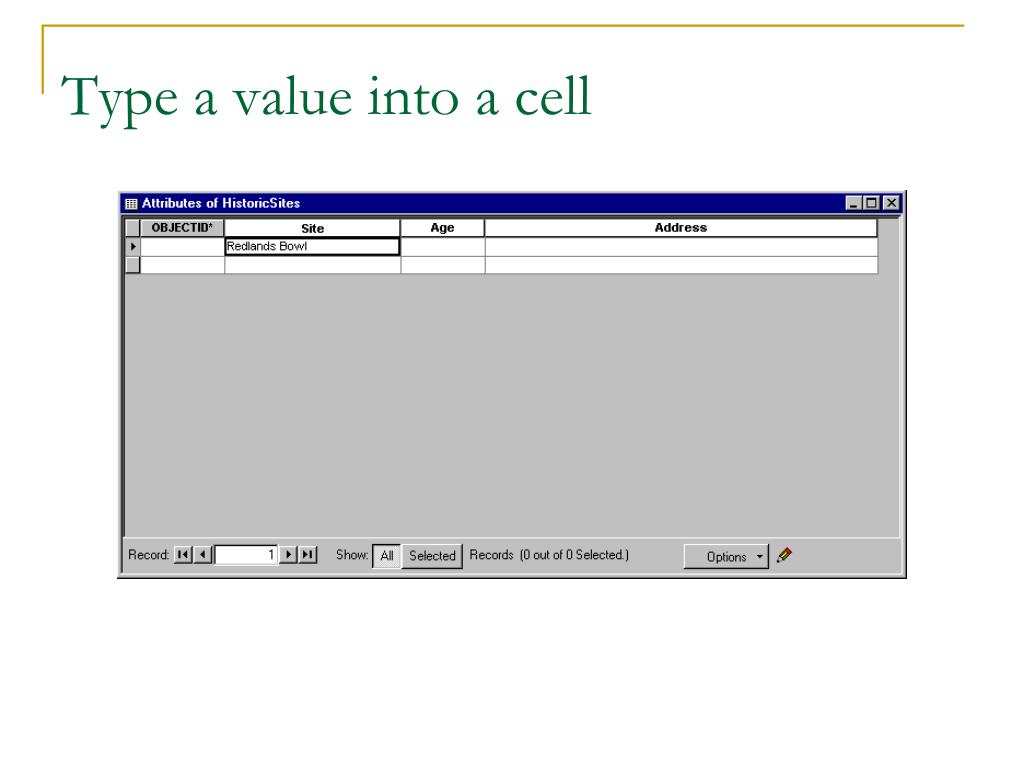Image resolution: width=1024 pixels, height=768 pixels.
Task: Click the OBJECTID* column header
Action: coord(182,227)
